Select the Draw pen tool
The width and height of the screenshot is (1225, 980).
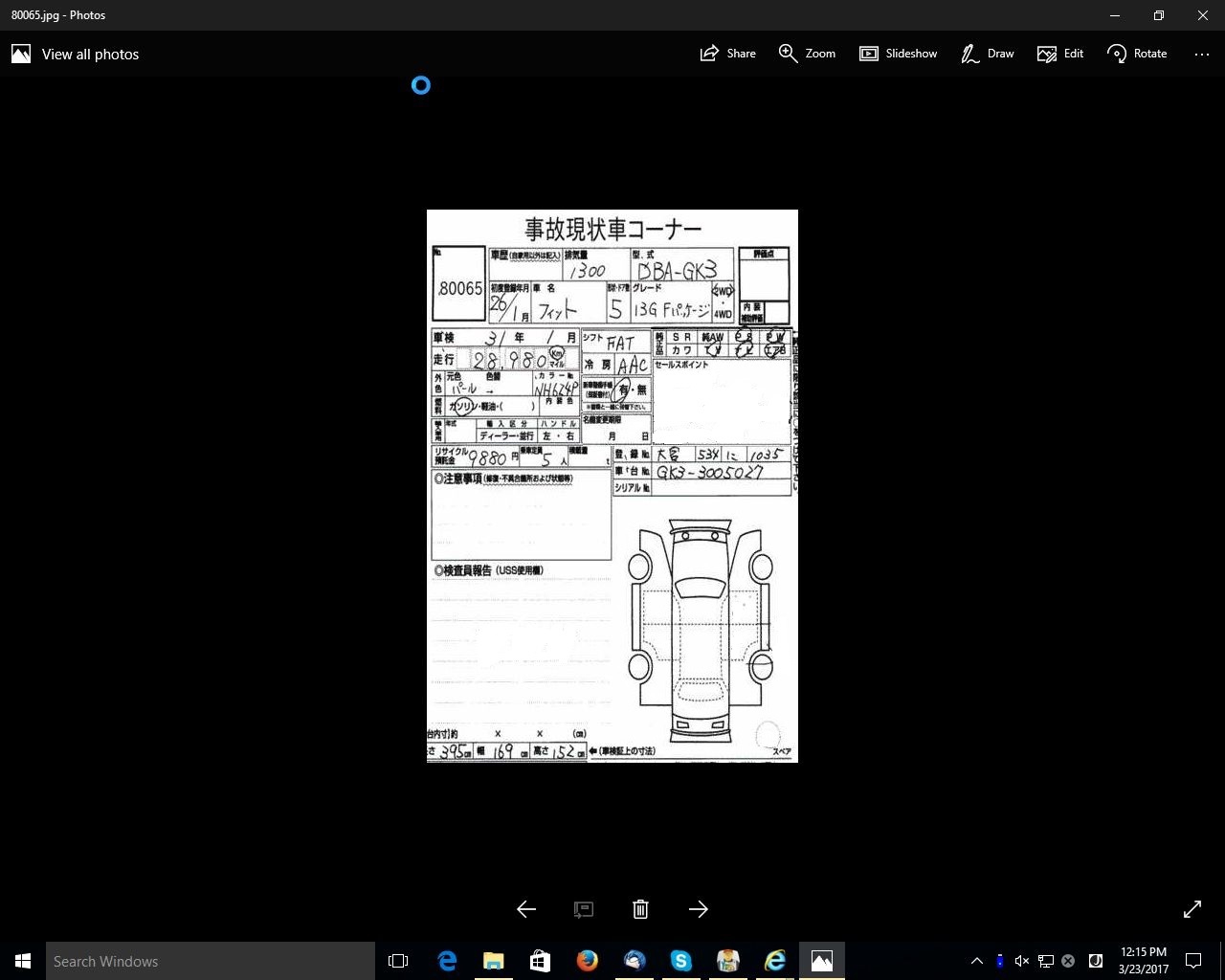(x=987, y=54)
